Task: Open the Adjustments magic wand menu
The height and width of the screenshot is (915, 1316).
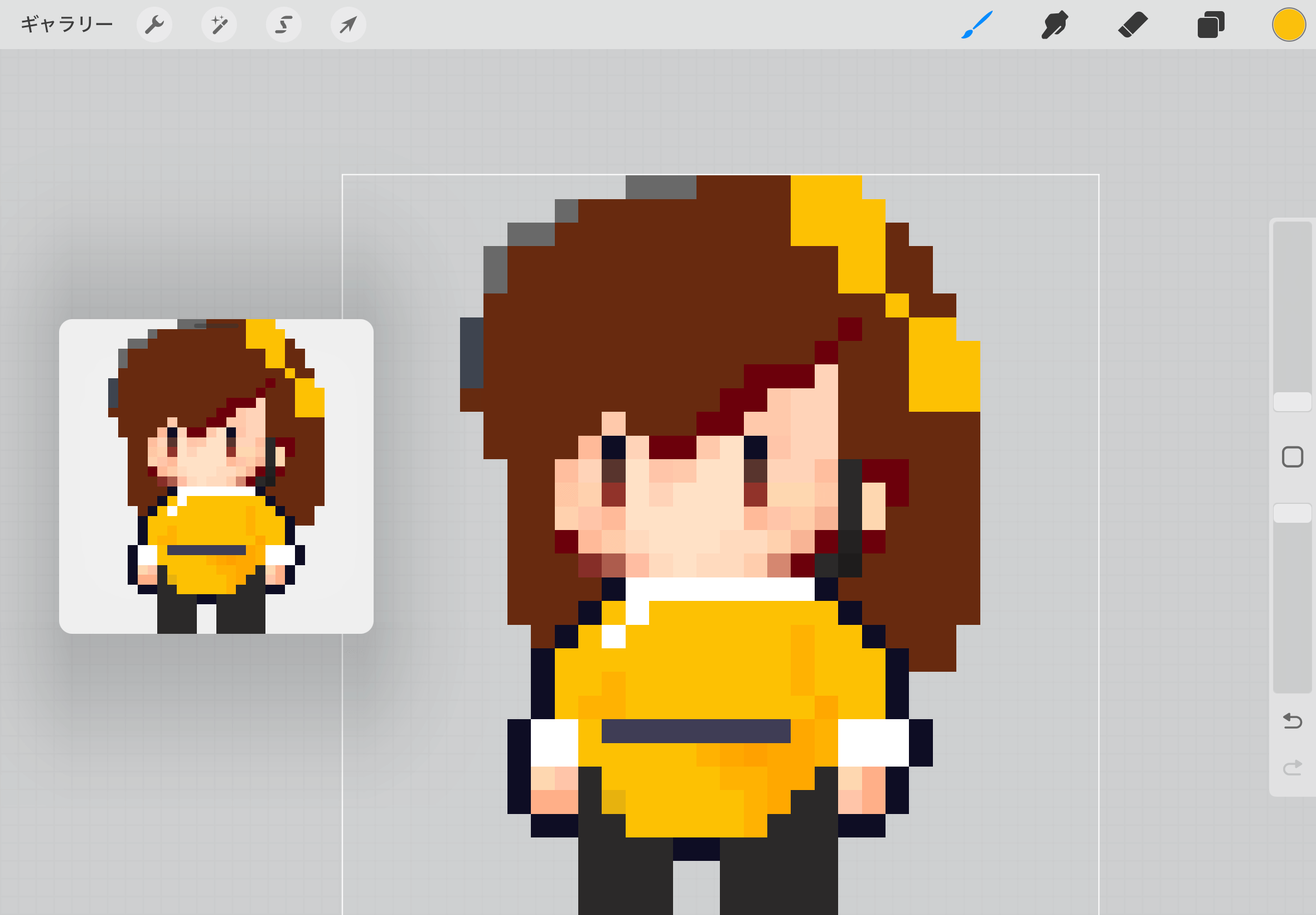Action: 219,25
